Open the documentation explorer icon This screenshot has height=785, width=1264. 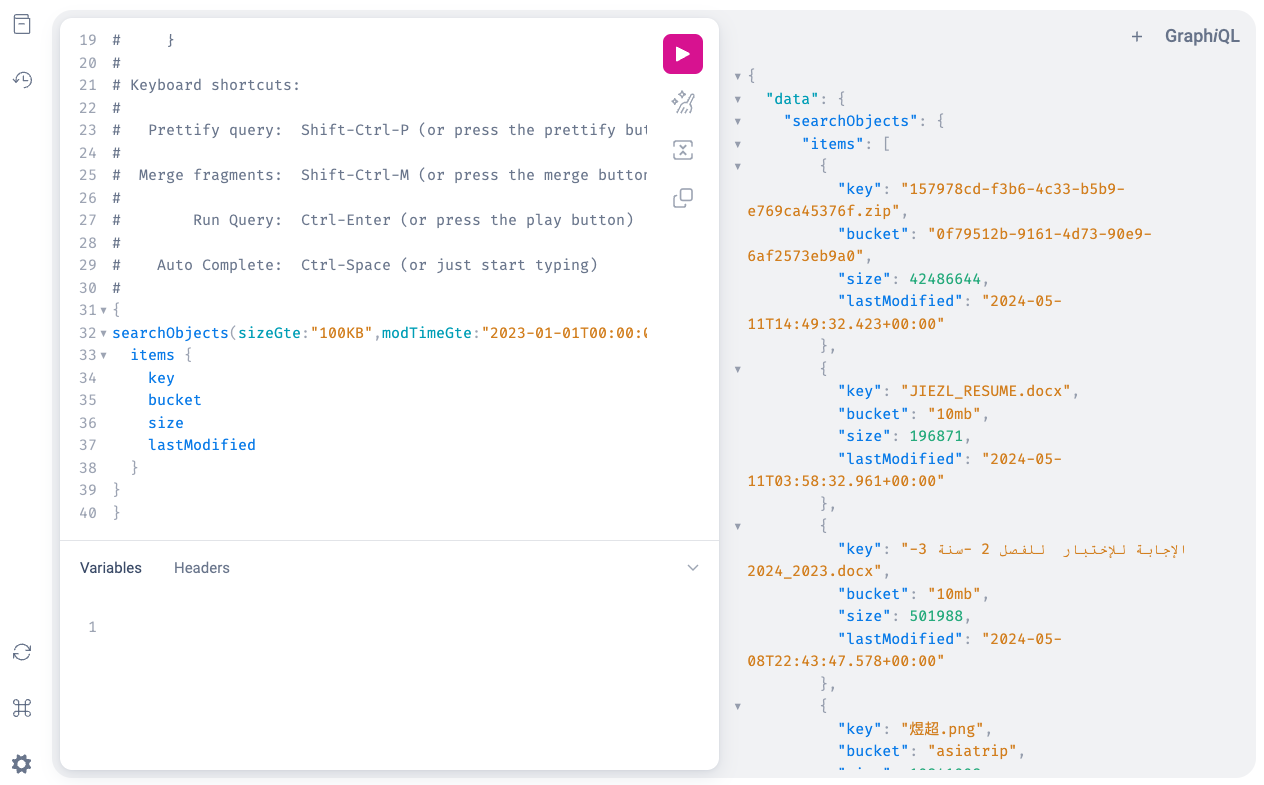(x=22, y=24)
